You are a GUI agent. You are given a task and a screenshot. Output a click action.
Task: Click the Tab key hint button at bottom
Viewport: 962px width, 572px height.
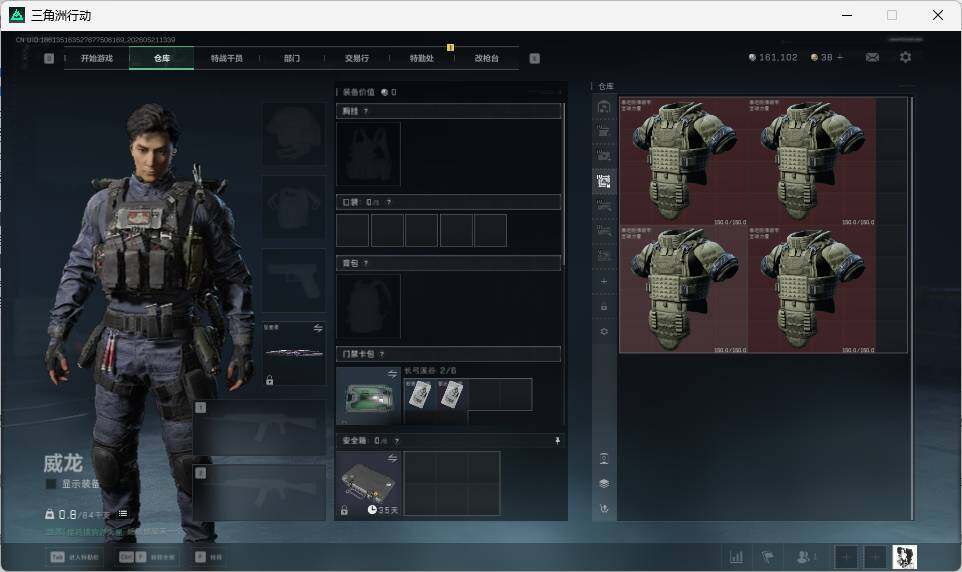pos(57,557)
